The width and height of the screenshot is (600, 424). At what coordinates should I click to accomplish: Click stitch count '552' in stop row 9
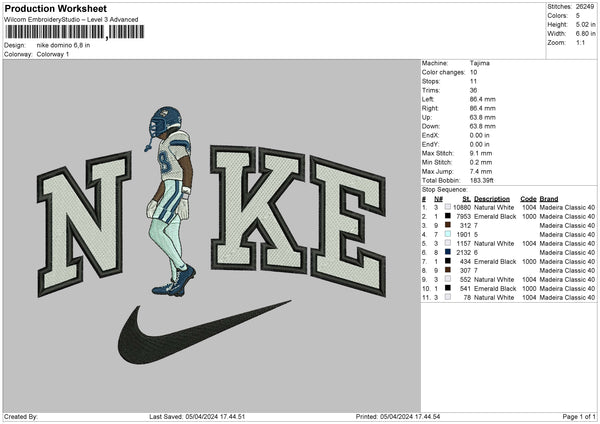pos(465,279)
